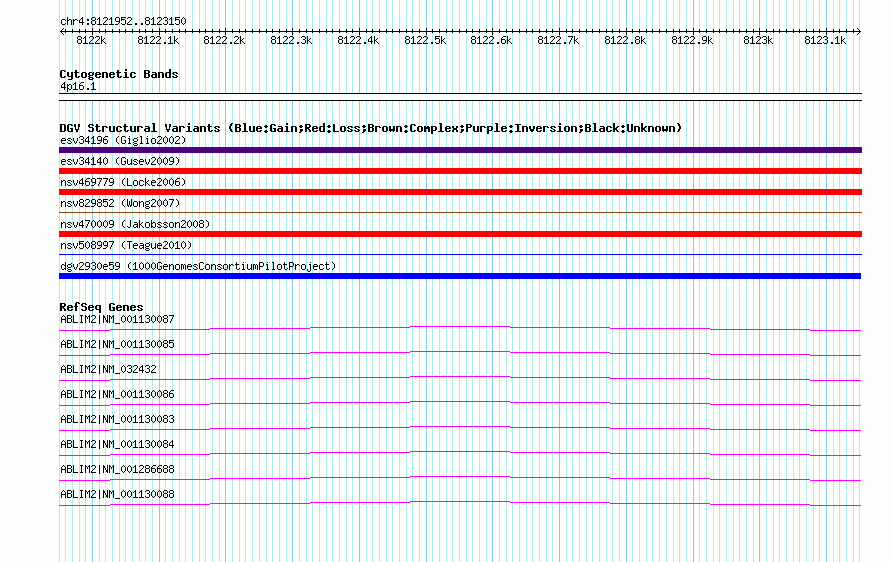Open variant dgv2930e59 1000GenomesConsortiumPilotProject label
The height and width of the screenshot is (562, 890).
point(198,266)
